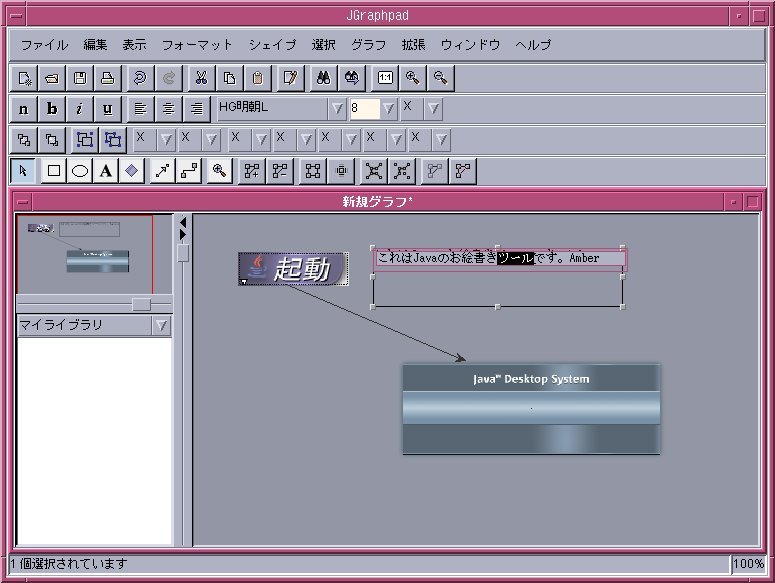This screenshot has width=775, height=583.
Task: Click the tree icon with minus sign
Action: (x=280, y=171)
